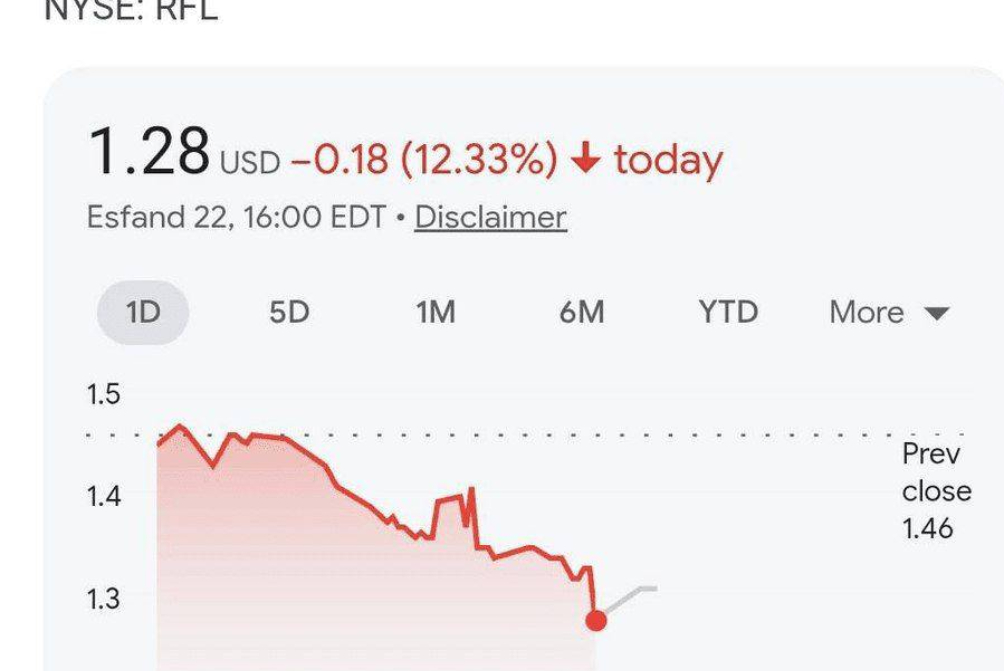
Task: Click the gray after-hours line segment
Action: (630, 598)
